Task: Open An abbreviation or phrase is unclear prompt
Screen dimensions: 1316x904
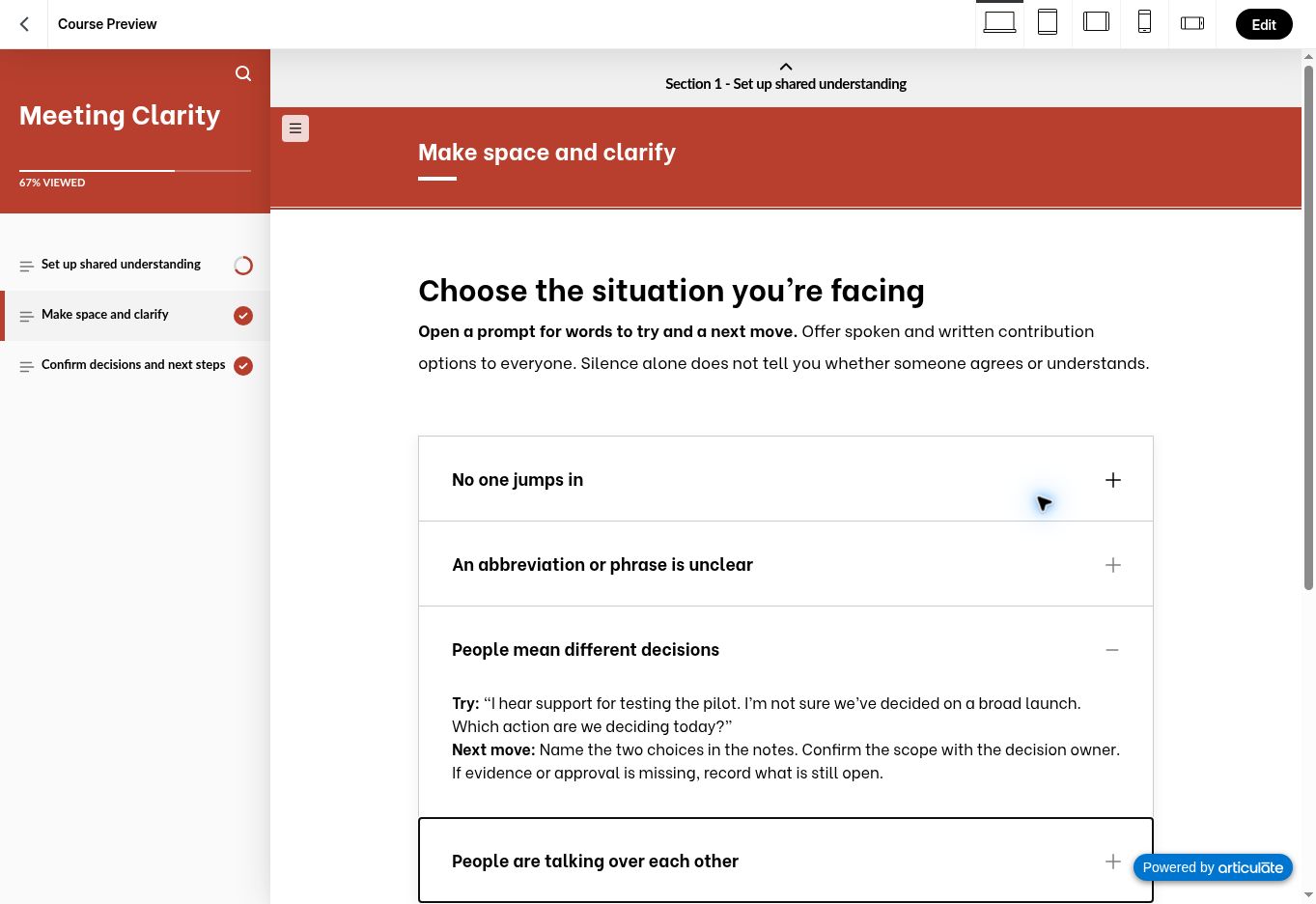Action: (x=786, y=564)
